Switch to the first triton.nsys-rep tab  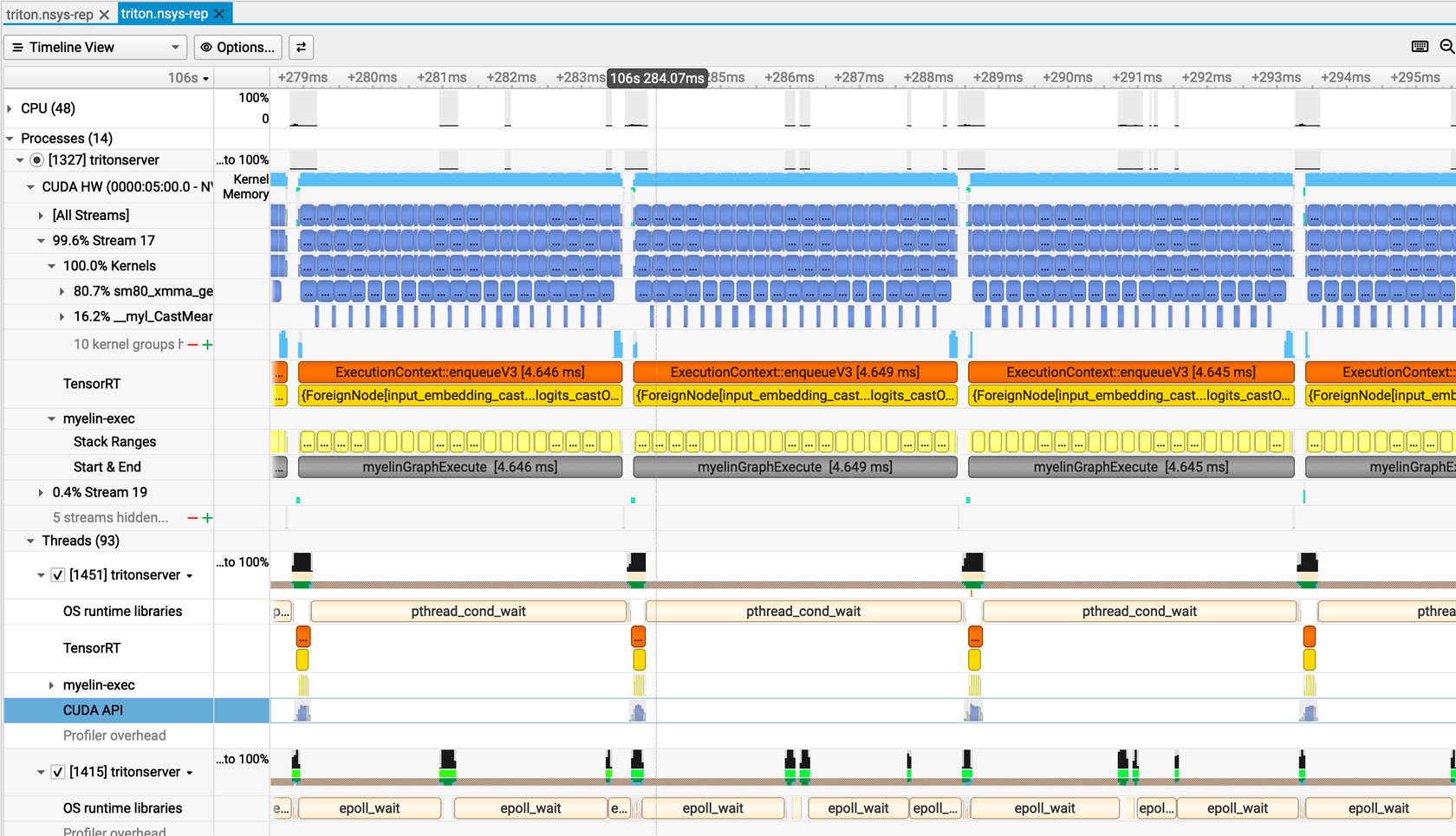[52, 14]
